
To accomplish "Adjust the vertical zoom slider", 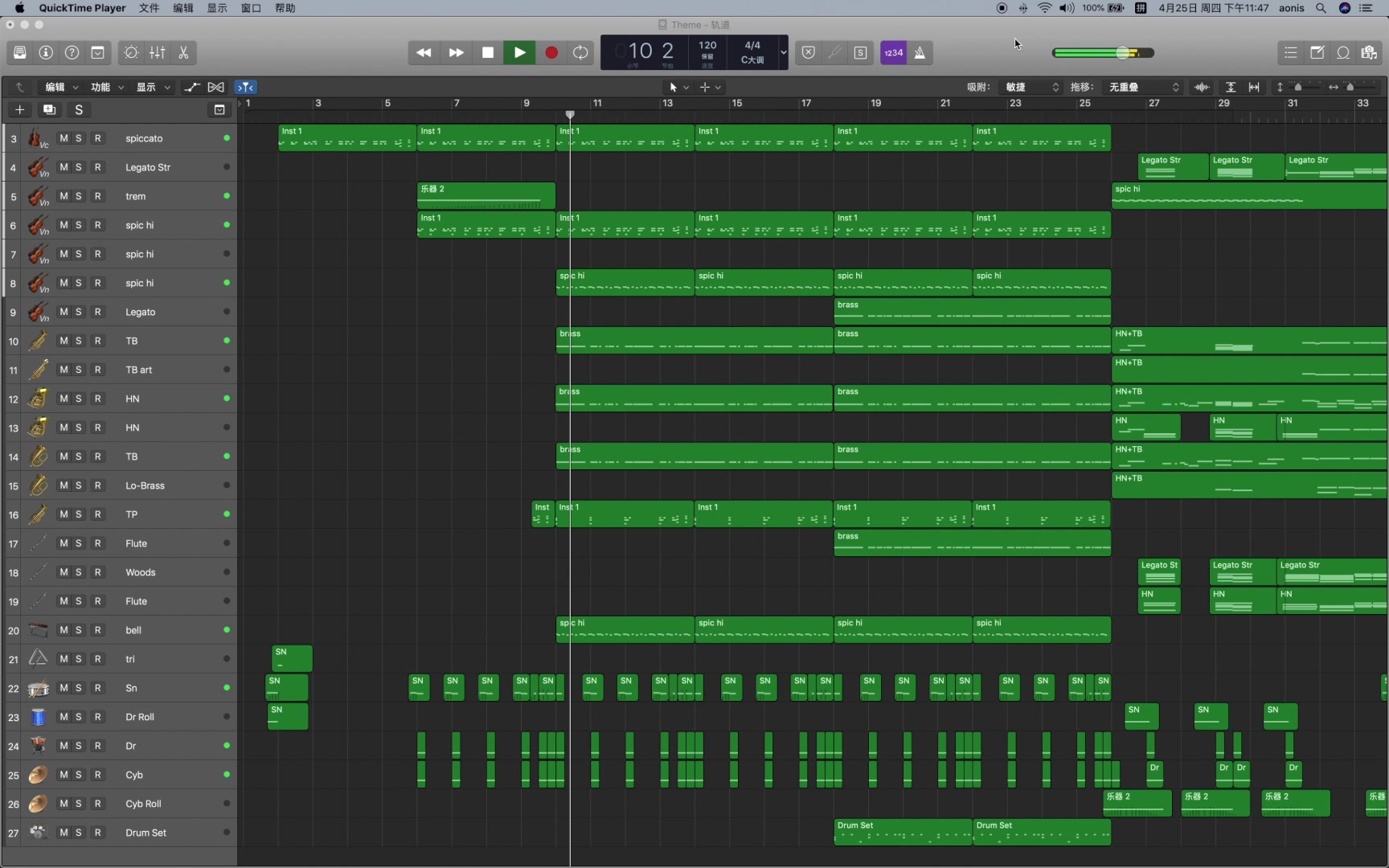I will tap(1297, 87).
